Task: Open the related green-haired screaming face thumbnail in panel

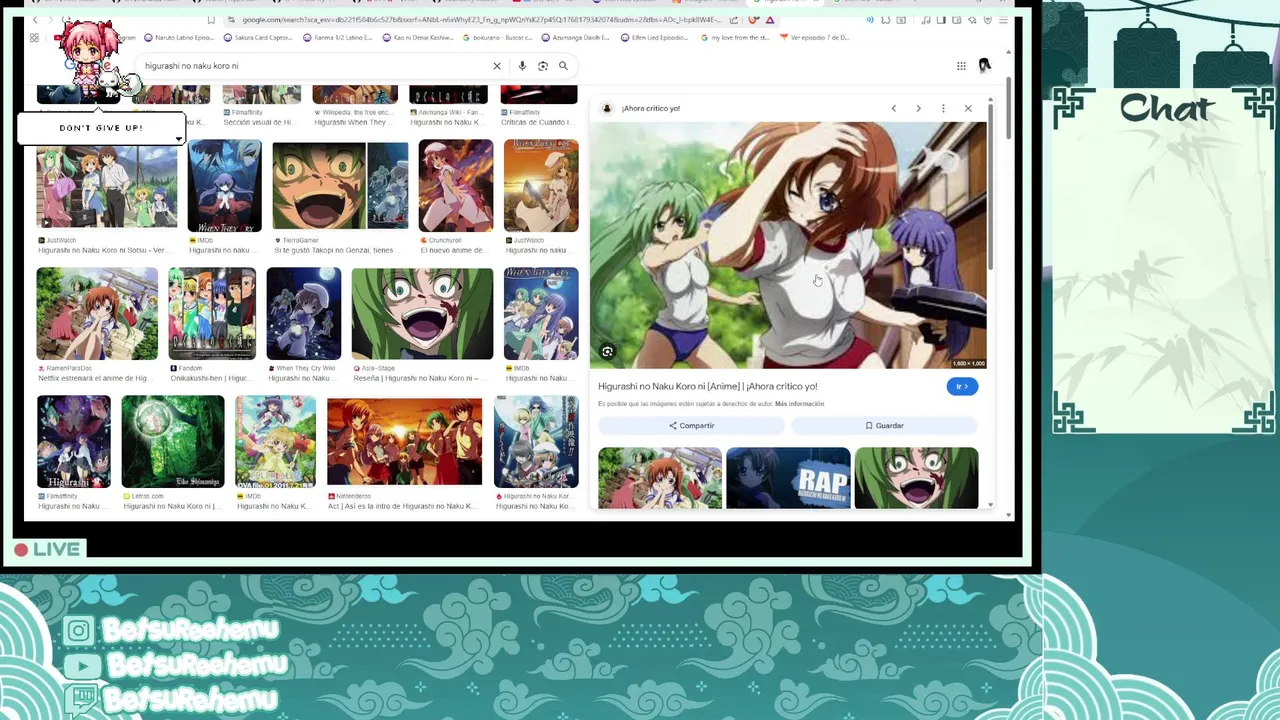Action: click(916, 478)
